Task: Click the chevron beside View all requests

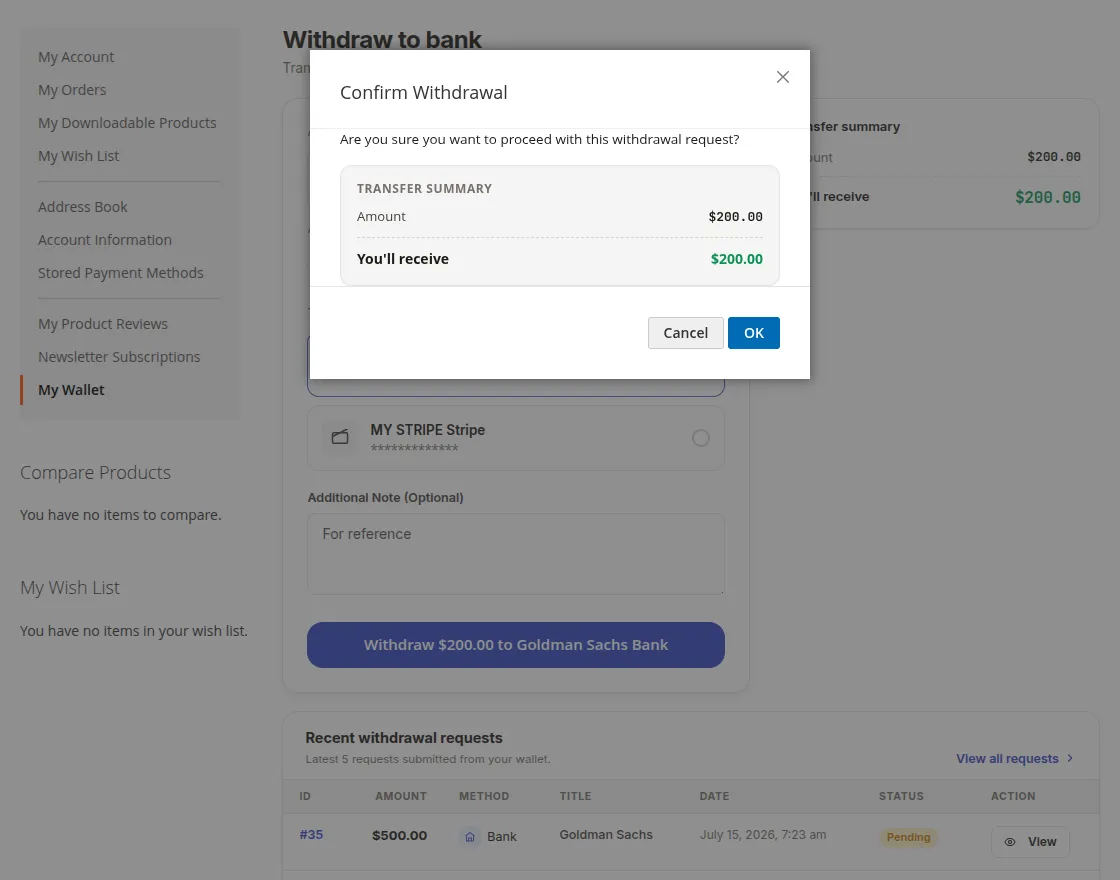Action: (1070, 758)
